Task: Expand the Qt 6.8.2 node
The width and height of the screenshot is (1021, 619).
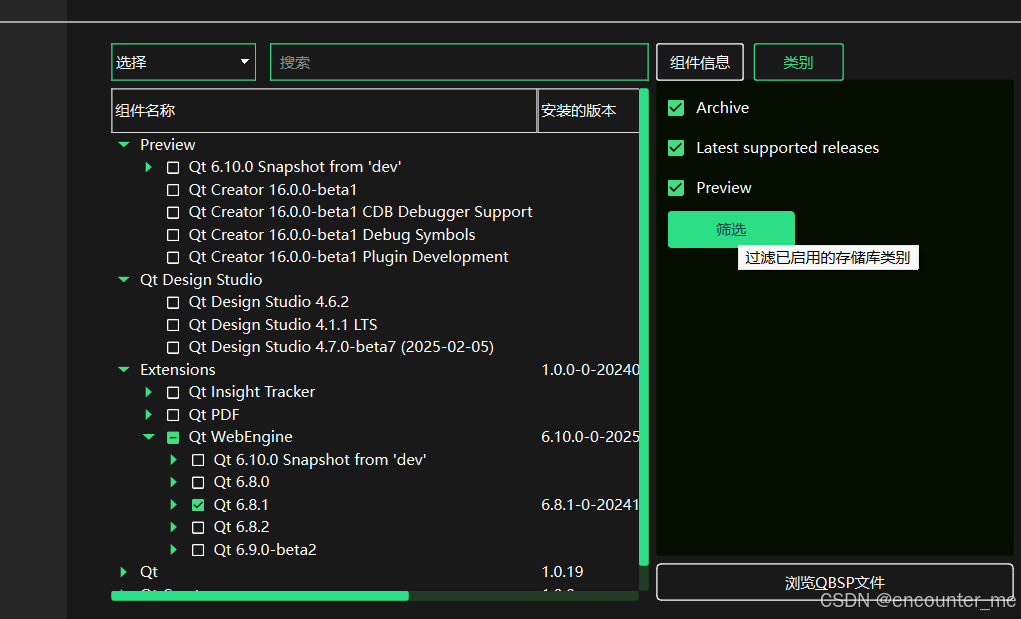Action: click(173, 527)
